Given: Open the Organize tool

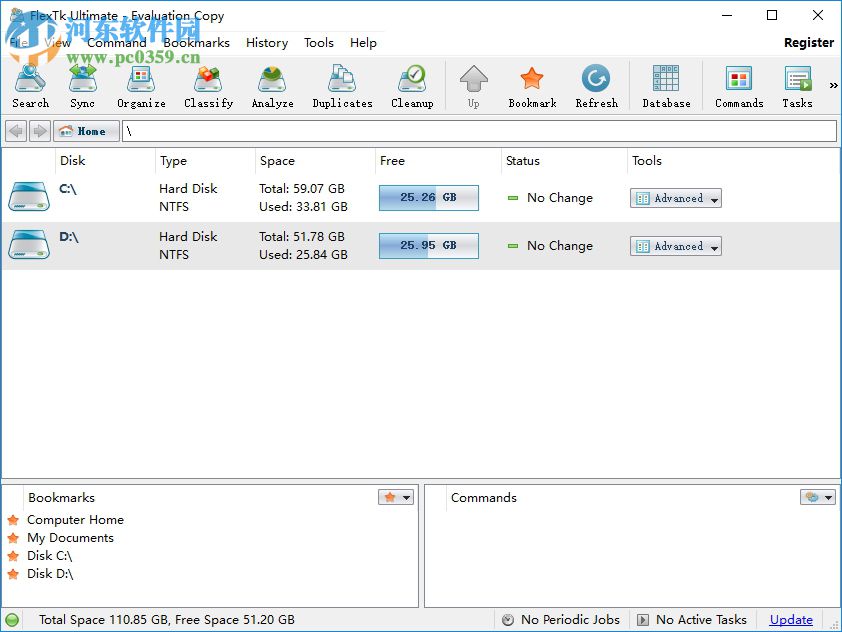Looking at the screenshot, I should (x=141, y=87).
